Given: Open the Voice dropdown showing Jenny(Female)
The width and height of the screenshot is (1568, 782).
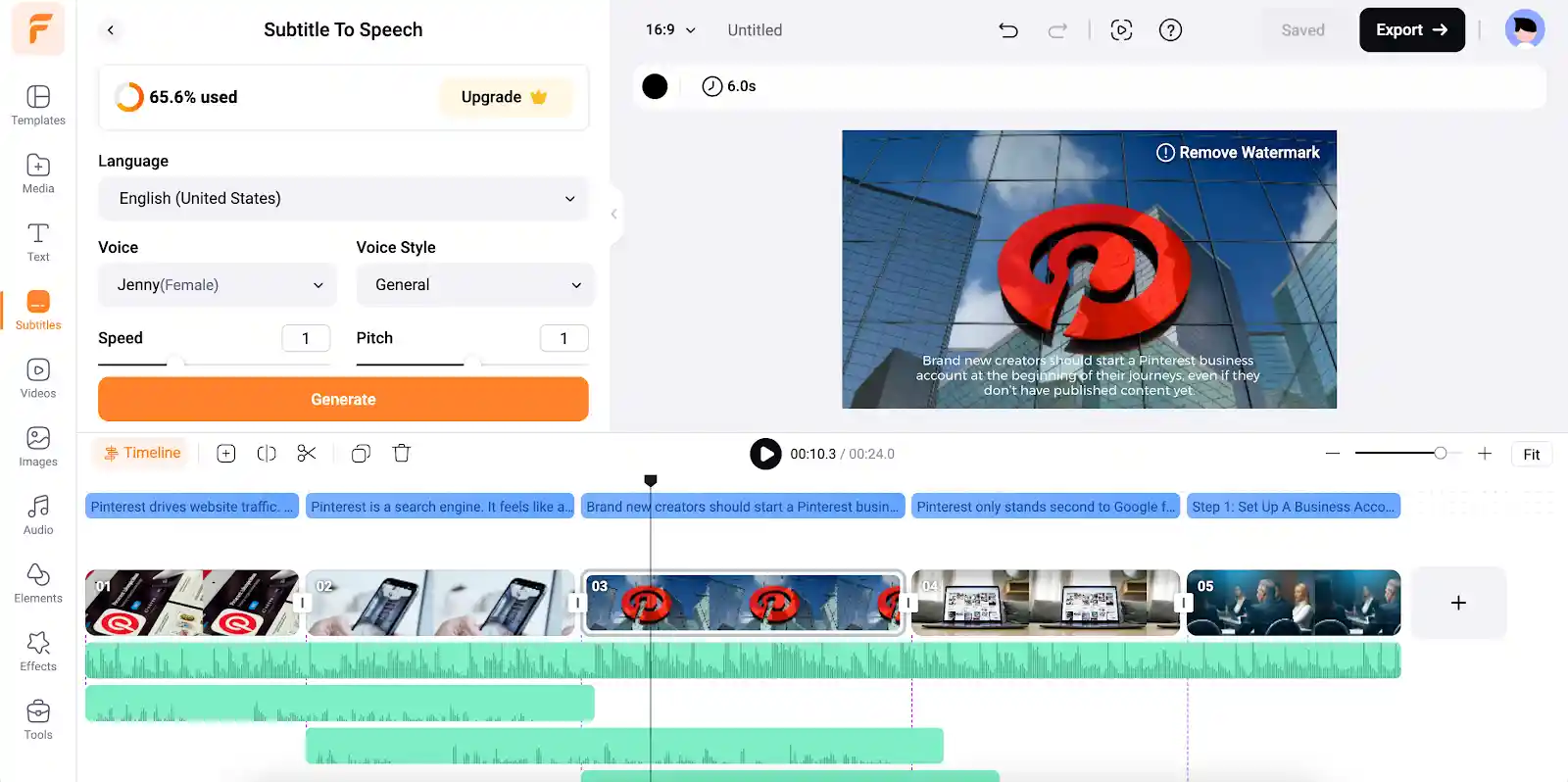Looking at the screenshot, I should pos(218,285).
